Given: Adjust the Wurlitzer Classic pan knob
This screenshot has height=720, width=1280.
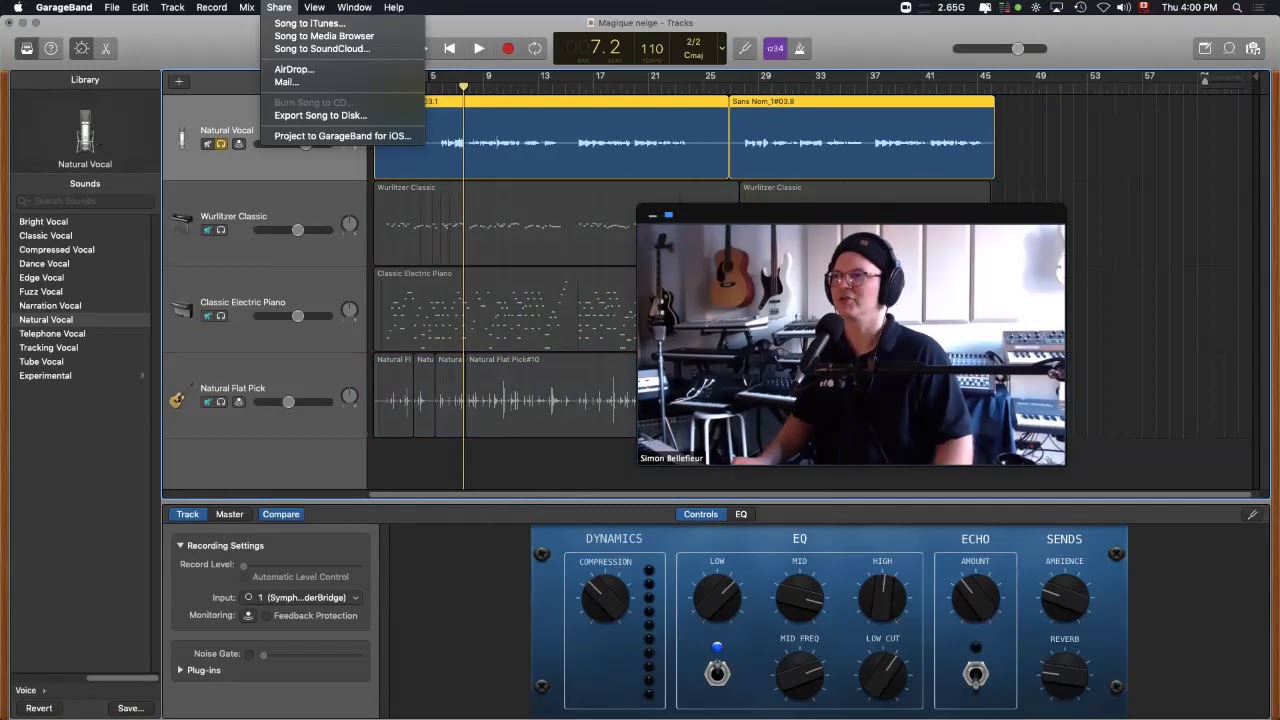Looking at the screenshot, I should point(349,225).
